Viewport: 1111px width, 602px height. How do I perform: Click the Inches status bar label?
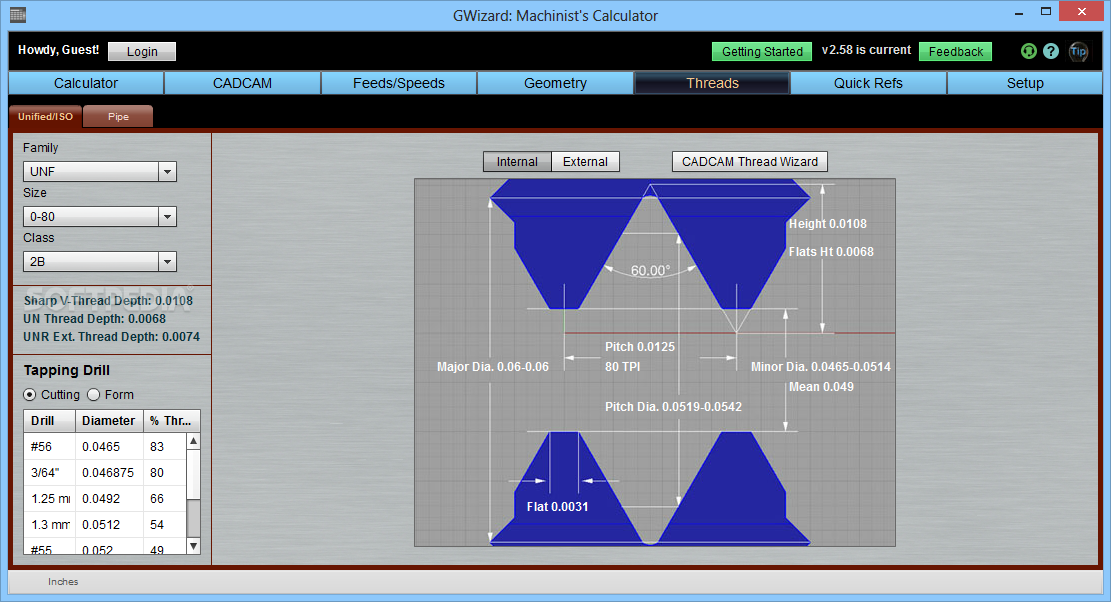pos(63,581)
